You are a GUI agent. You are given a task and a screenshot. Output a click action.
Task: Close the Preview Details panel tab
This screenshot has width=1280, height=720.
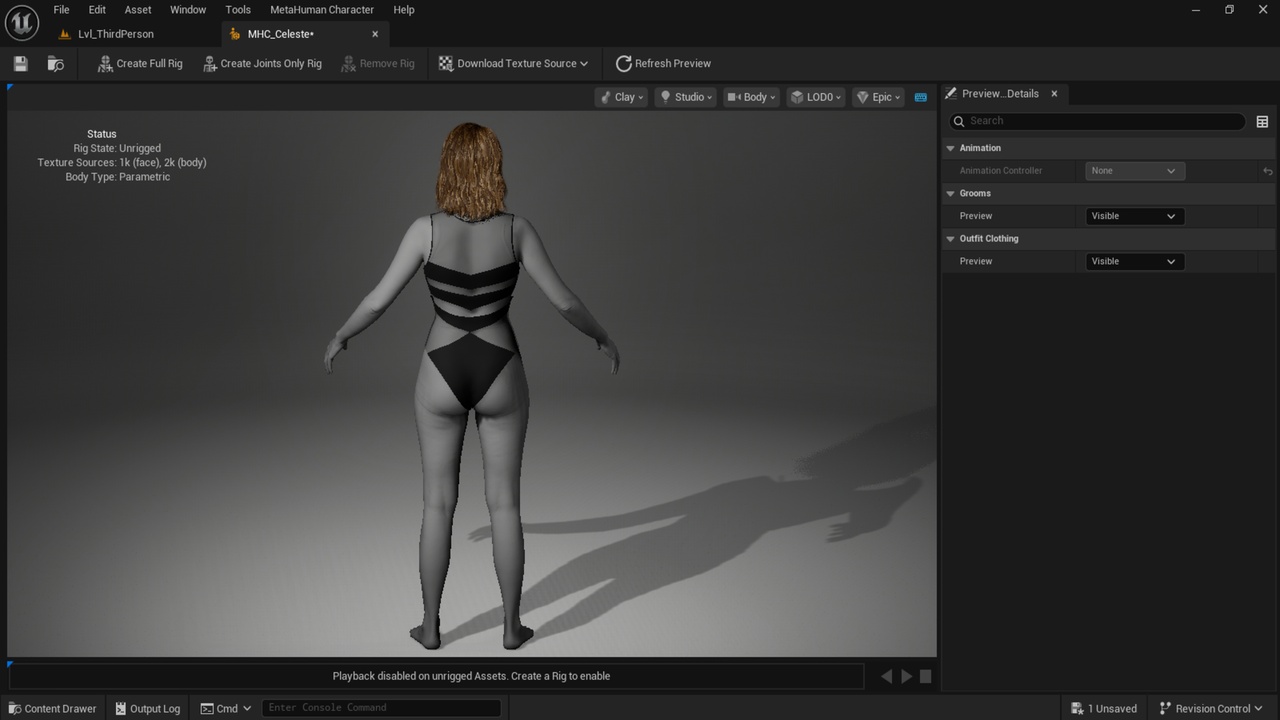click(1054, 94)
